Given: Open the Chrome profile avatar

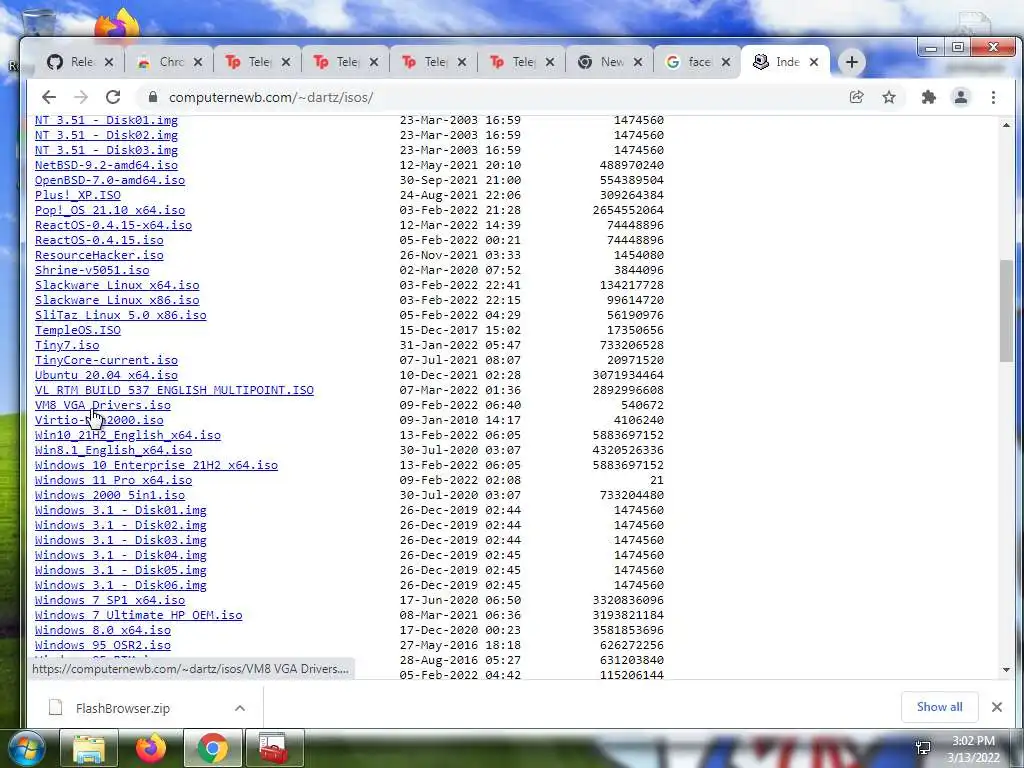Looking at the screenshot, I should 961,97.
